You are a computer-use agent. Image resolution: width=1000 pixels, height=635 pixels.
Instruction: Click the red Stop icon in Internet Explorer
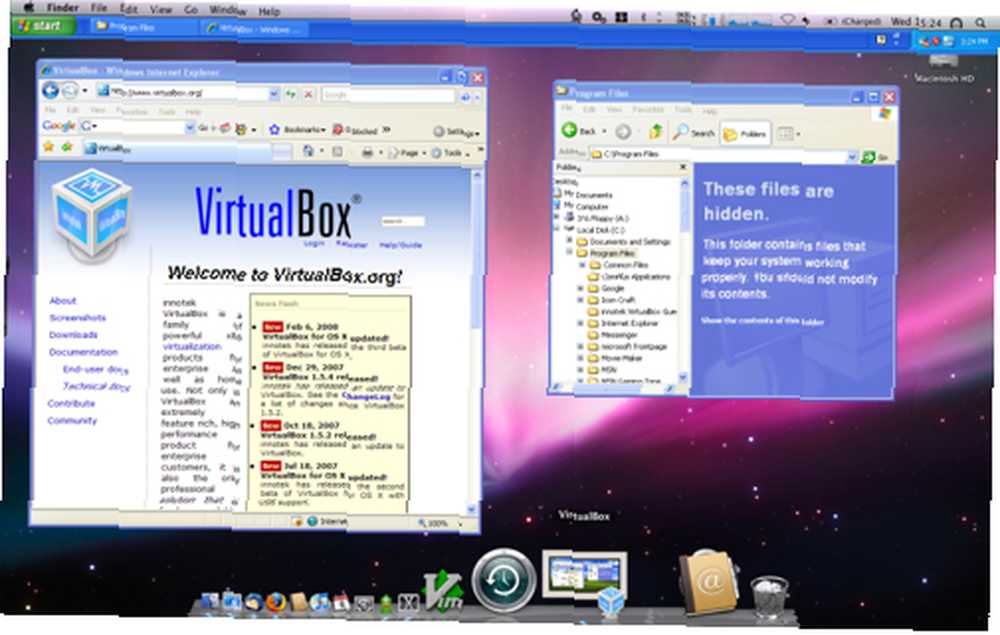tap(309, 94)
